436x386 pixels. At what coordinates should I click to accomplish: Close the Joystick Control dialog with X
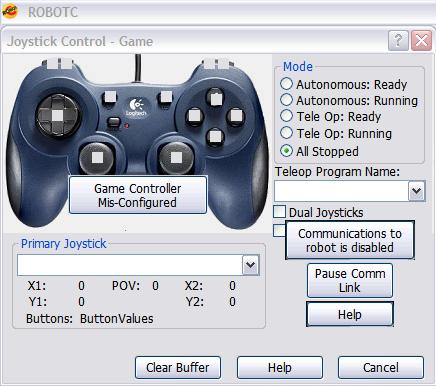tap(421, 41)
